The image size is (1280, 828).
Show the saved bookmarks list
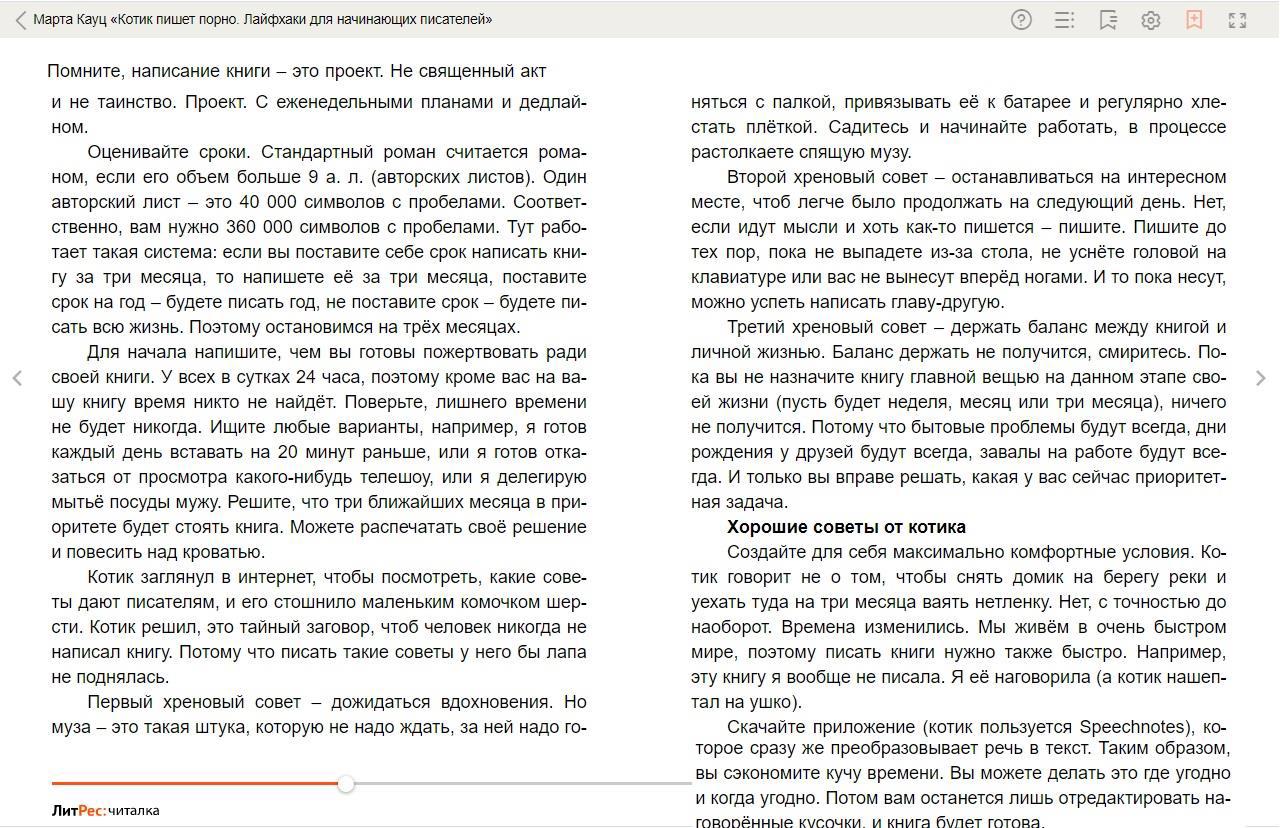pyautogui.click(x=1108, y=20)
